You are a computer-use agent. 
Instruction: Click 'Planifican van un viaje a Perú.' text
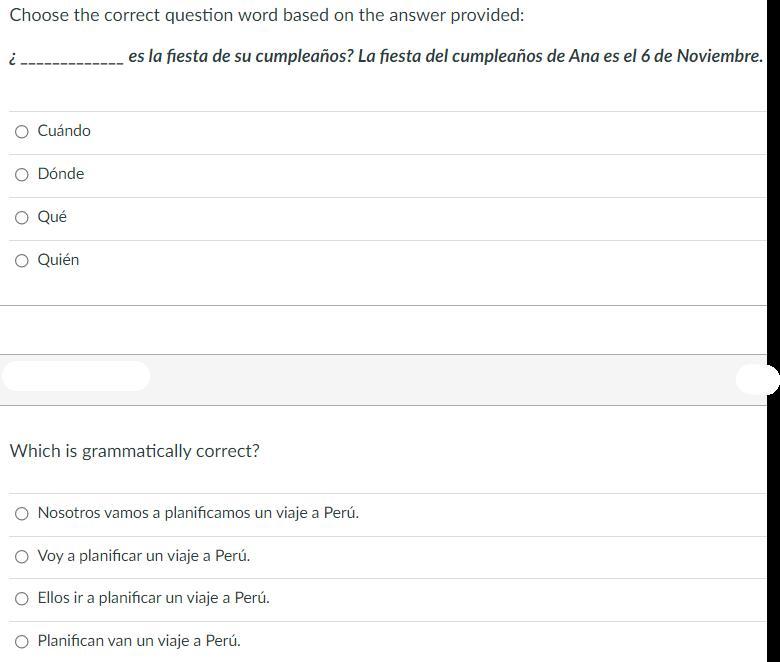click(139, 641)
